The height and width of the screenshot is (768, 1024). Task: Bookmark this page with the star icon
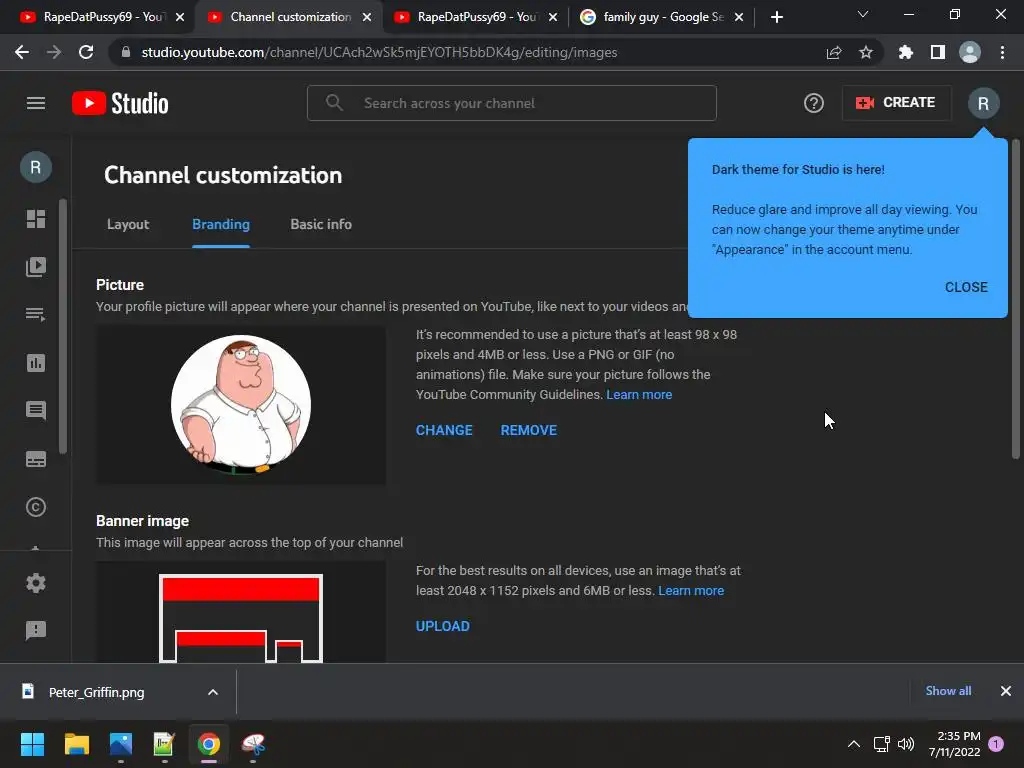pyautogui.click(x=866, y=52)
